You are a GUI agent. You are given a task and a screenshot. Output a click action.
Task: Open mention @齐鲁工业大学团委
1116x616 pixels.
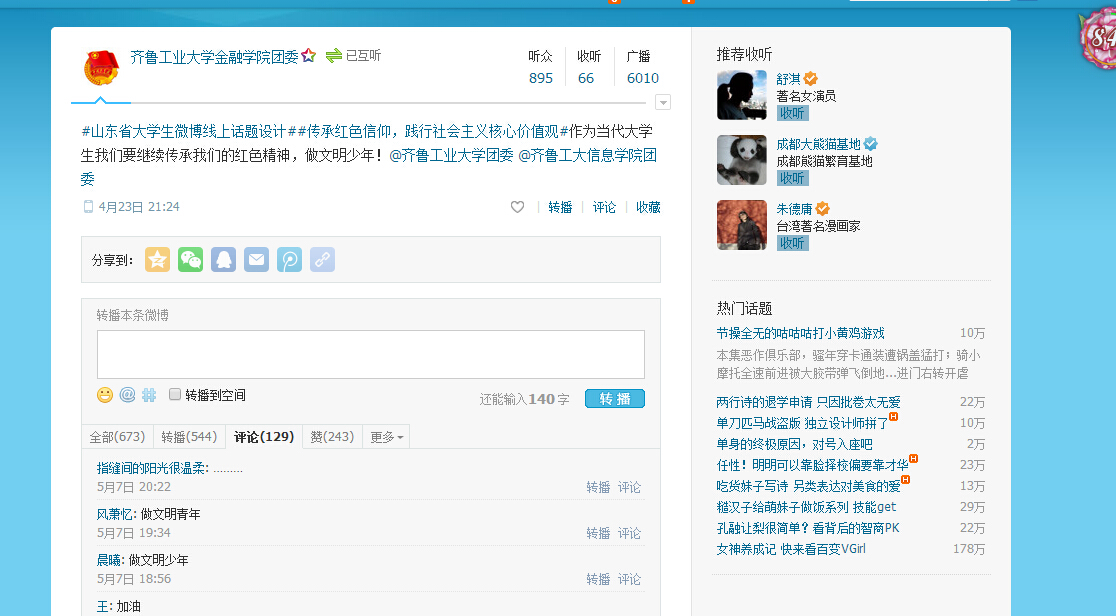pos(452,155)
